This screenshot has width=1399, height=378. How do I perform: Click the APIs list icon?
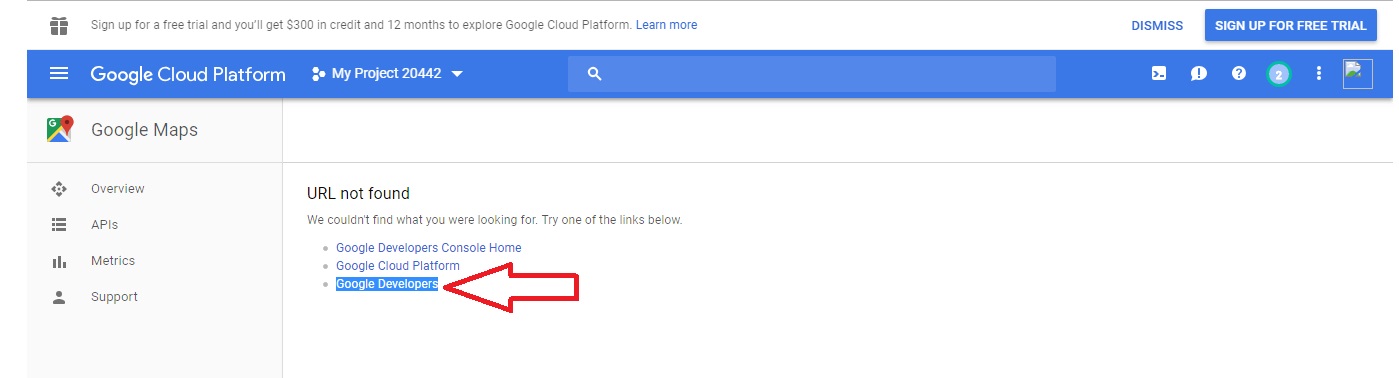pos(59,225)
